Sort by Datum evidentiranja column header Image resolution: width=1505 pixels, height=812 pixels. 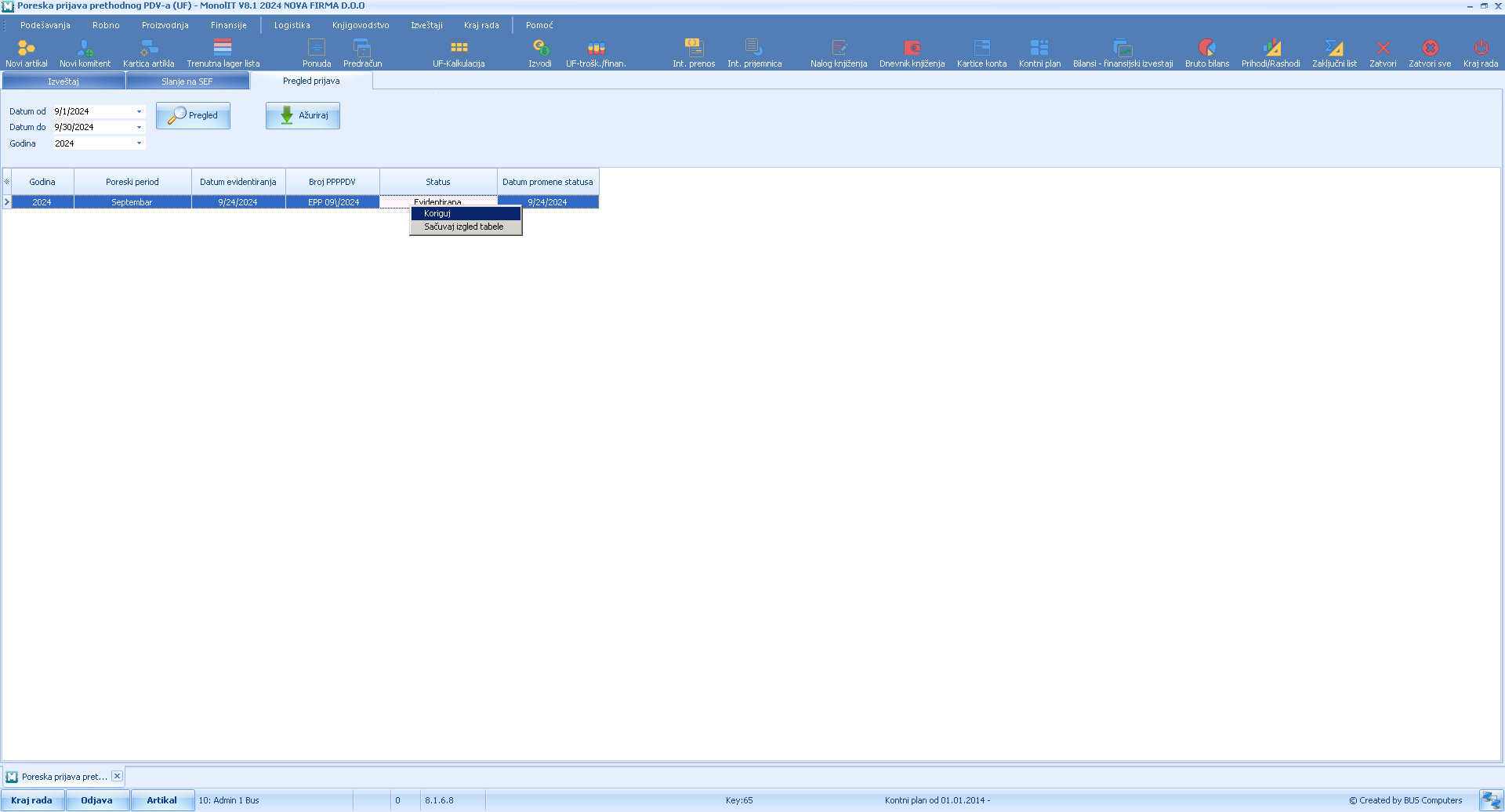click(238, 182)
